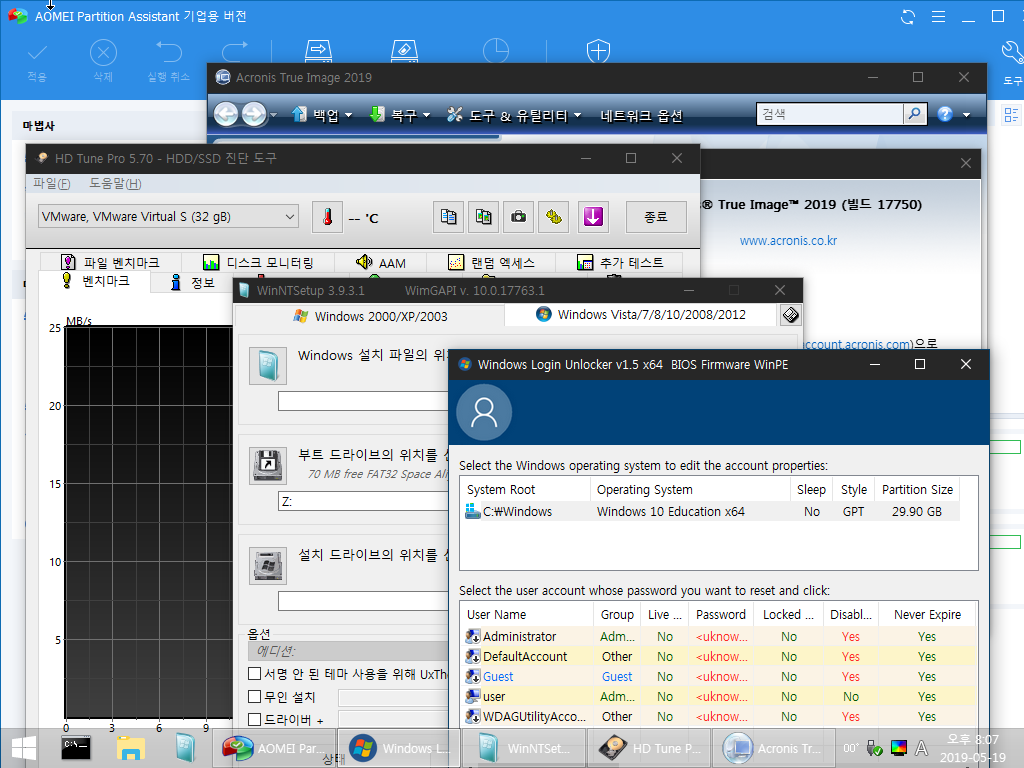Select the WDAGUtilityAccount user row
Screen dimensions: 1024x768
720,716
